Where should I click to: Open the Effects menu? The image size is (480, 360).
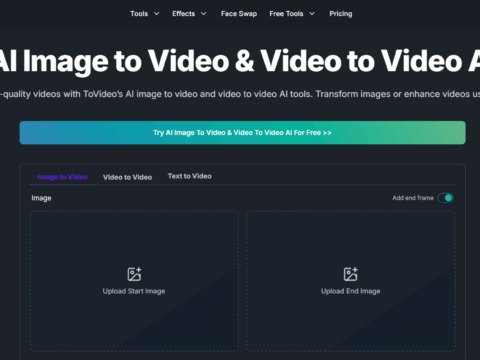[x=183, y=14]
